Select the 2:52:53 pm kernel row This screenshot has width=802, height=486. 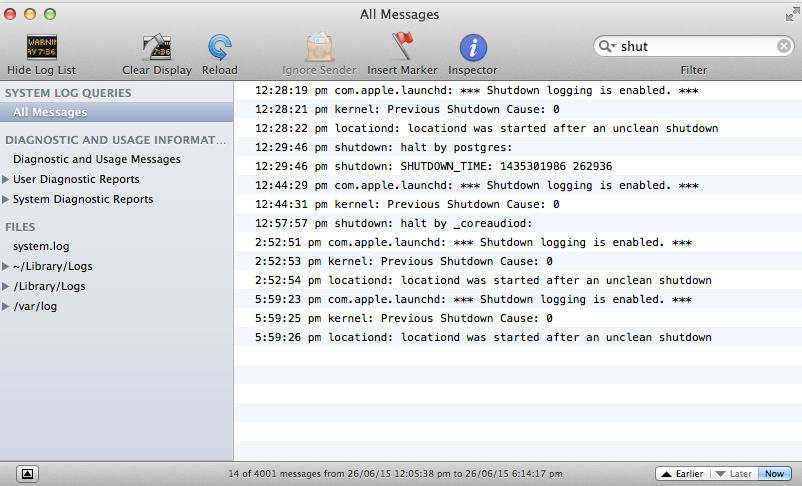[518, 261]
